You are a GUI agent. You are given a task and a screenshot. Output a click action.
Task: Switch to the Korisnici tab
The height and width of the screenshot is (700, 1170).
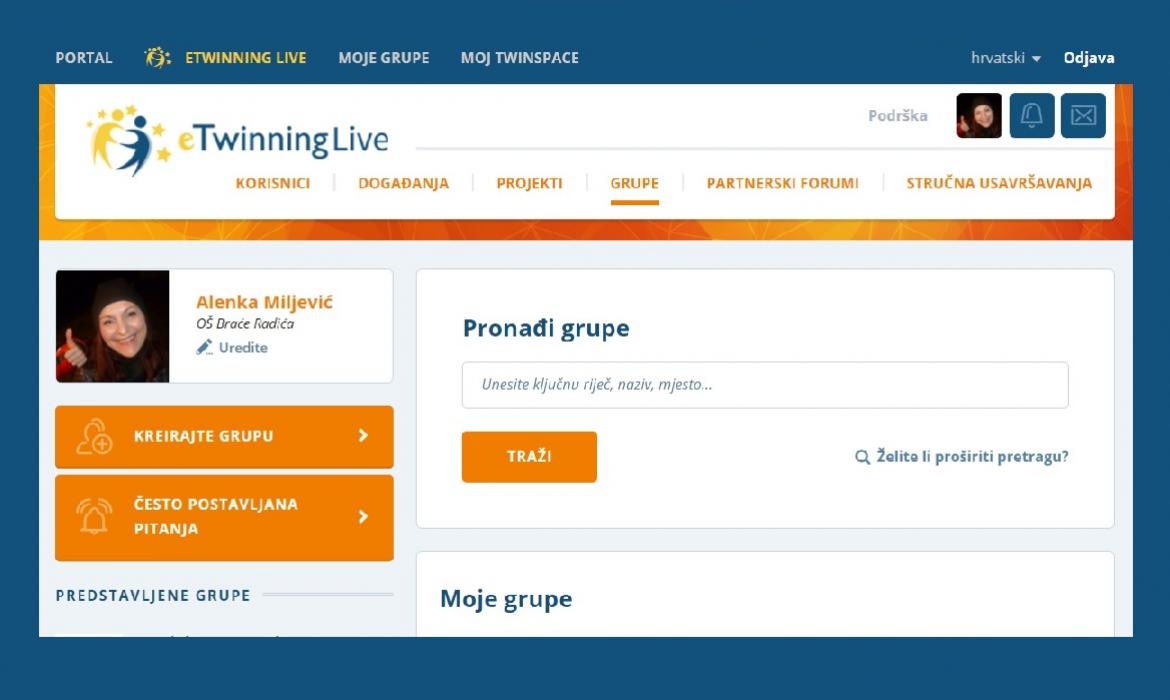click(272, 184)
